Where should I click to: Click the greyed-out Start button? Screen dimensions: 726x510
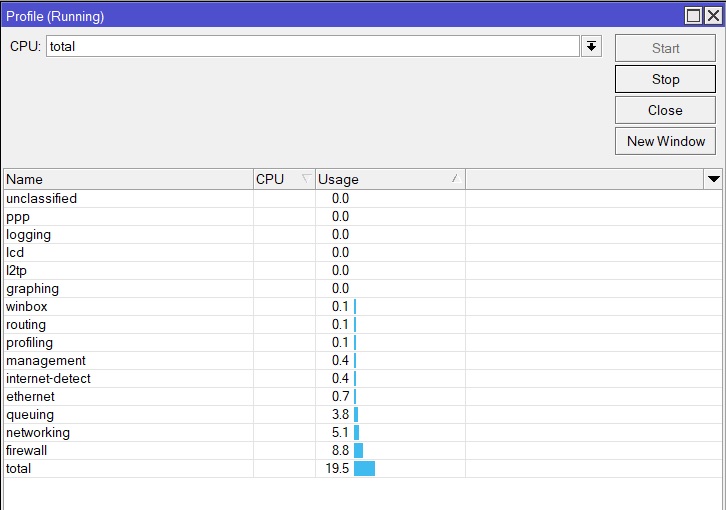pos(665,48)
